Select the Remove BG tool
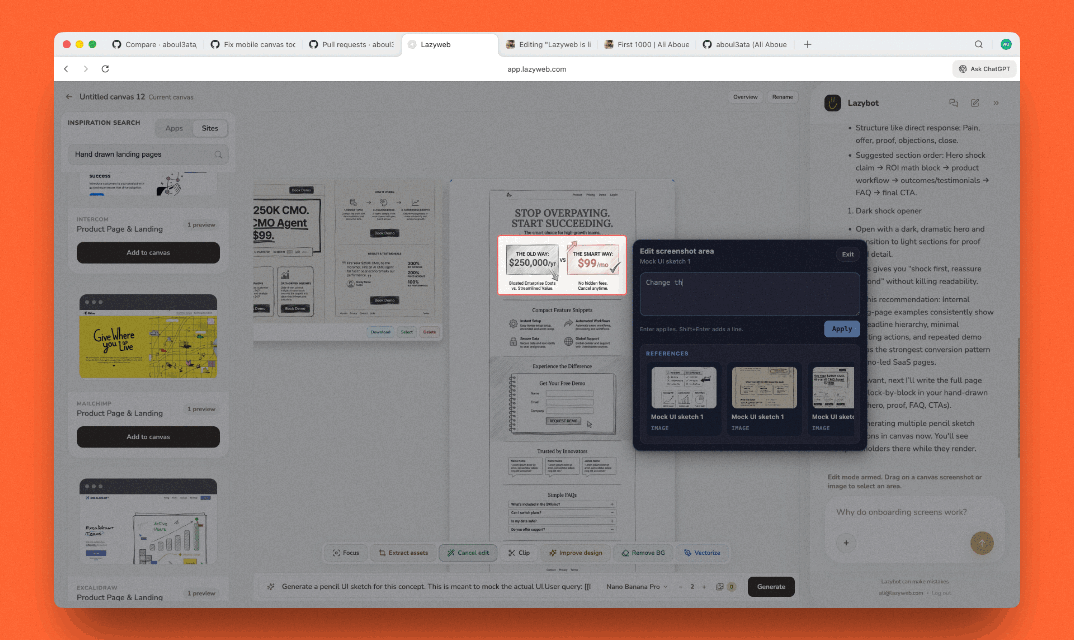Viewport: 1074px width, 640px height. coord(642,553)
